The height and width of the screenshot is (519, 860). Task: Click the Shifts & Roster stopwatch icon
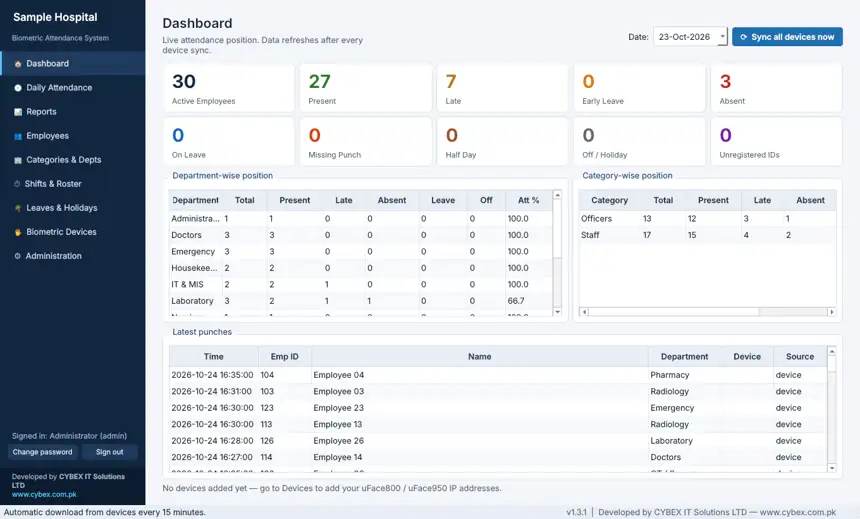[17, 184]
